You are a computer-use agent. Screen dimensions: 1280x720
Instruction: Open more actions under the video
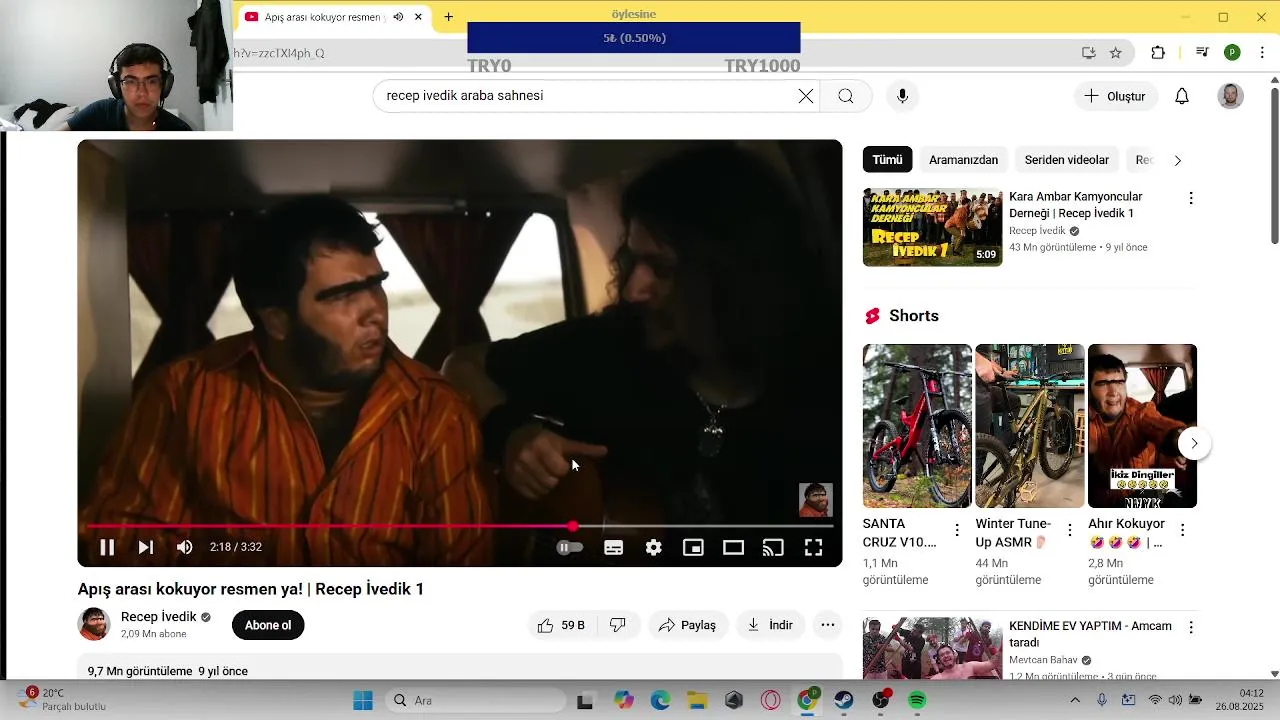[828, 625]
